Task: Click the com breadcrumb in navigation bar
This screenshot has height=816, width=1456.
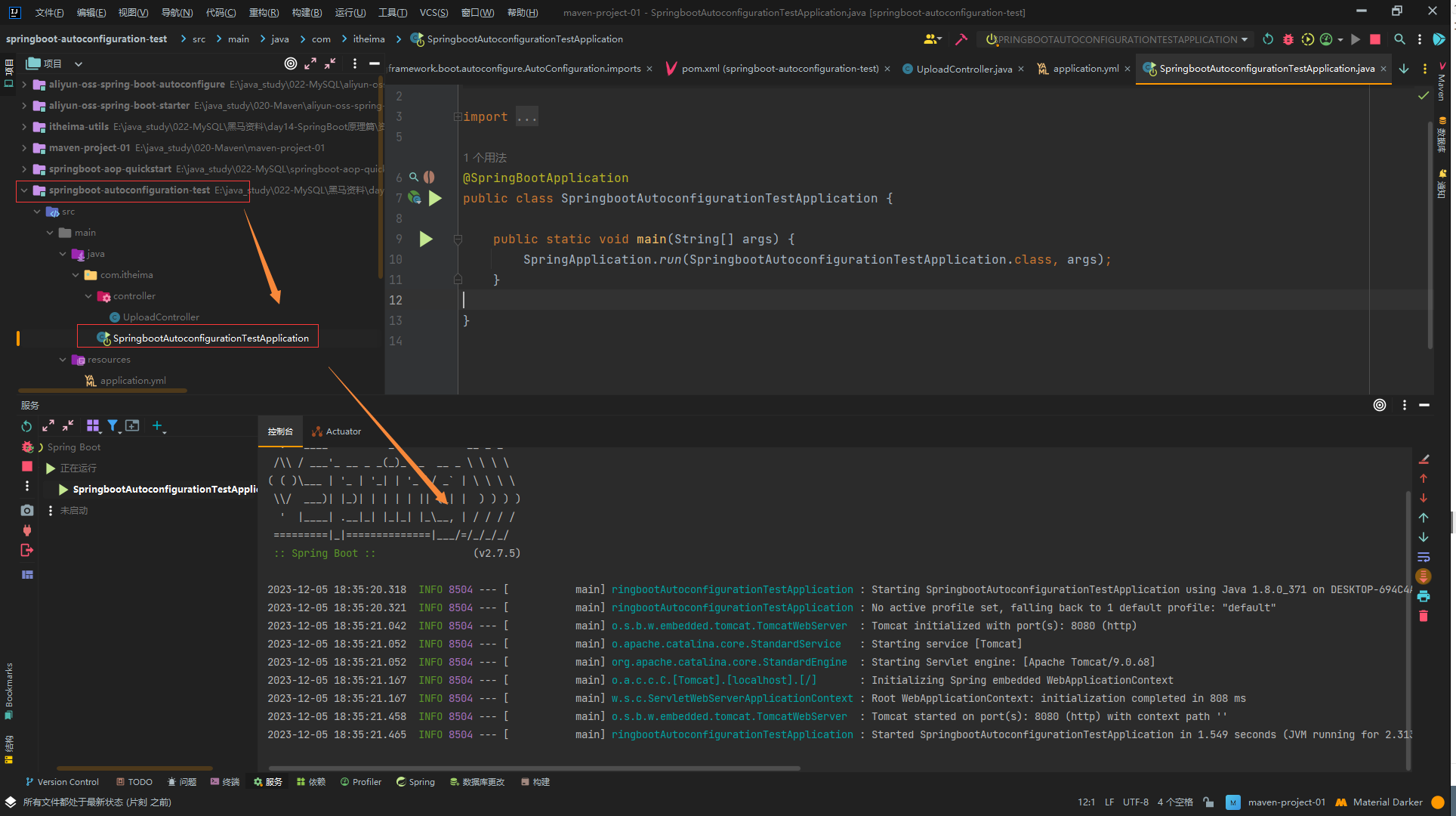Action: pos(321,39)
